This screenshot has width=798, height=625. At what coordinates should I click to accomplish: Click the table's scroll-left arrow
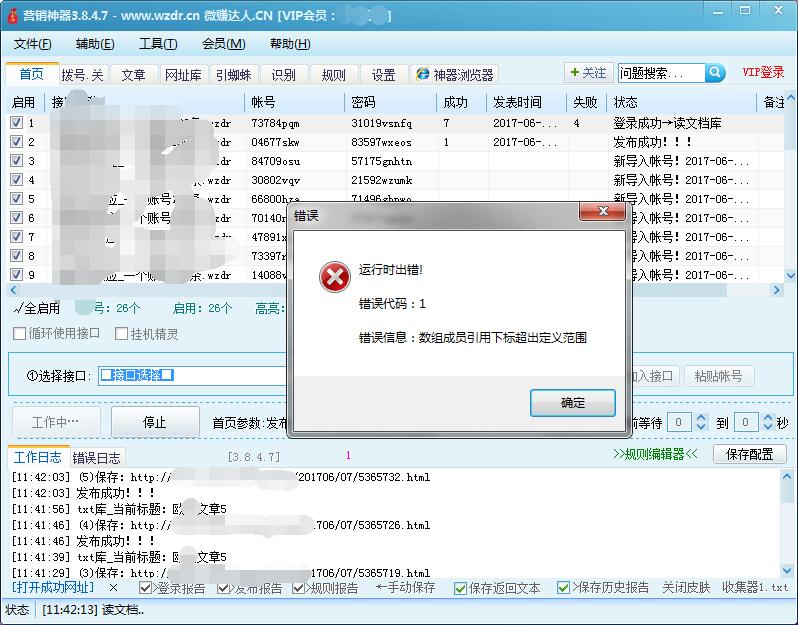[x=13, y=290]
